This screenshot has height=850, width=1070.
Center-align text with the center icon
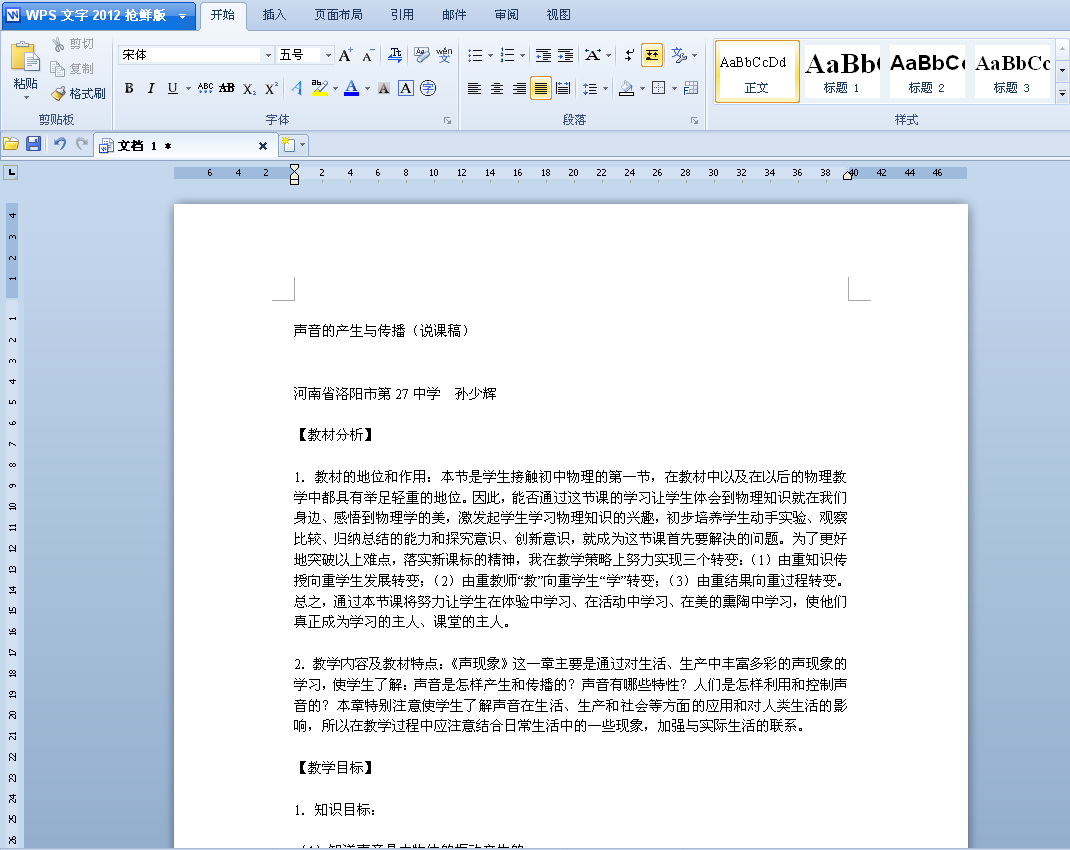[497, 88]
